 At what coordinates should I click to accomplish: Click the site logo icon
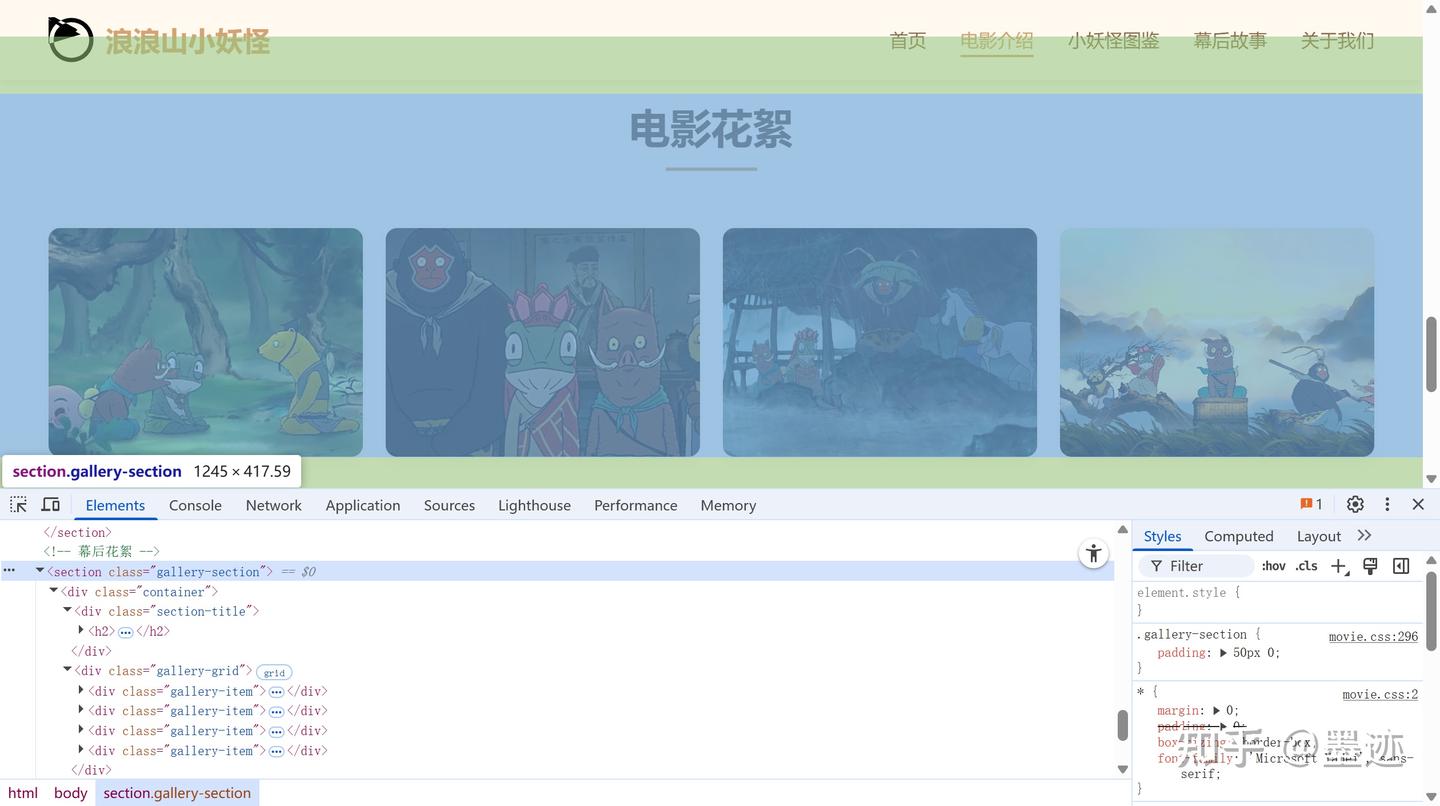click(x=70, y=39)
